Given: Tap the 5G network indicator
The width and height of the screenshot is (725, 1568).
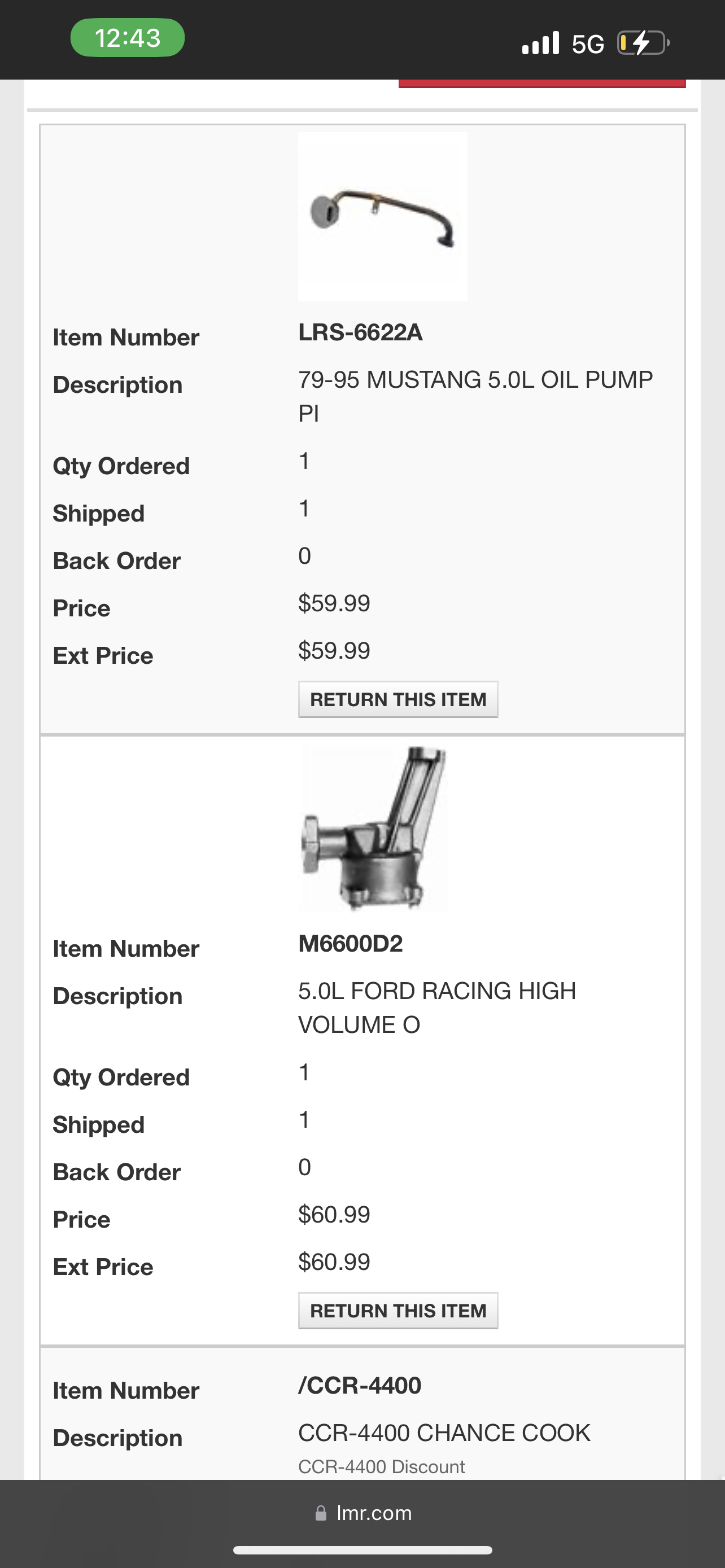Looking at the screenshot, I should tap(587, 44).
